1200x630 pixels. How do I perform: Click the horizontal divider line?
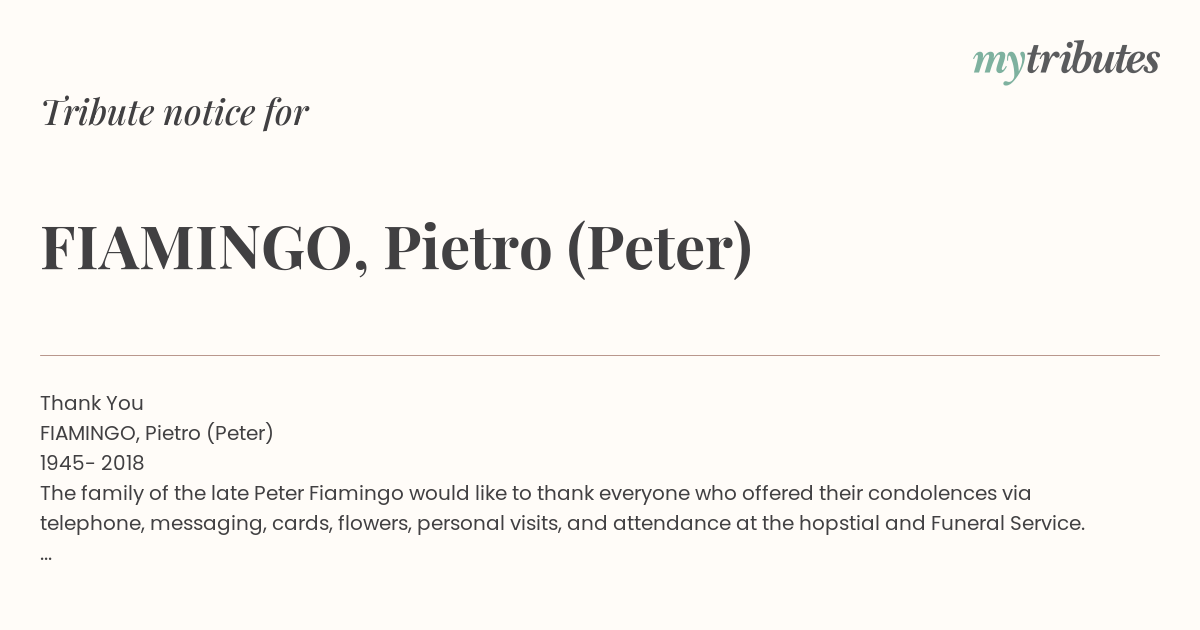click(x=600, y=355)
